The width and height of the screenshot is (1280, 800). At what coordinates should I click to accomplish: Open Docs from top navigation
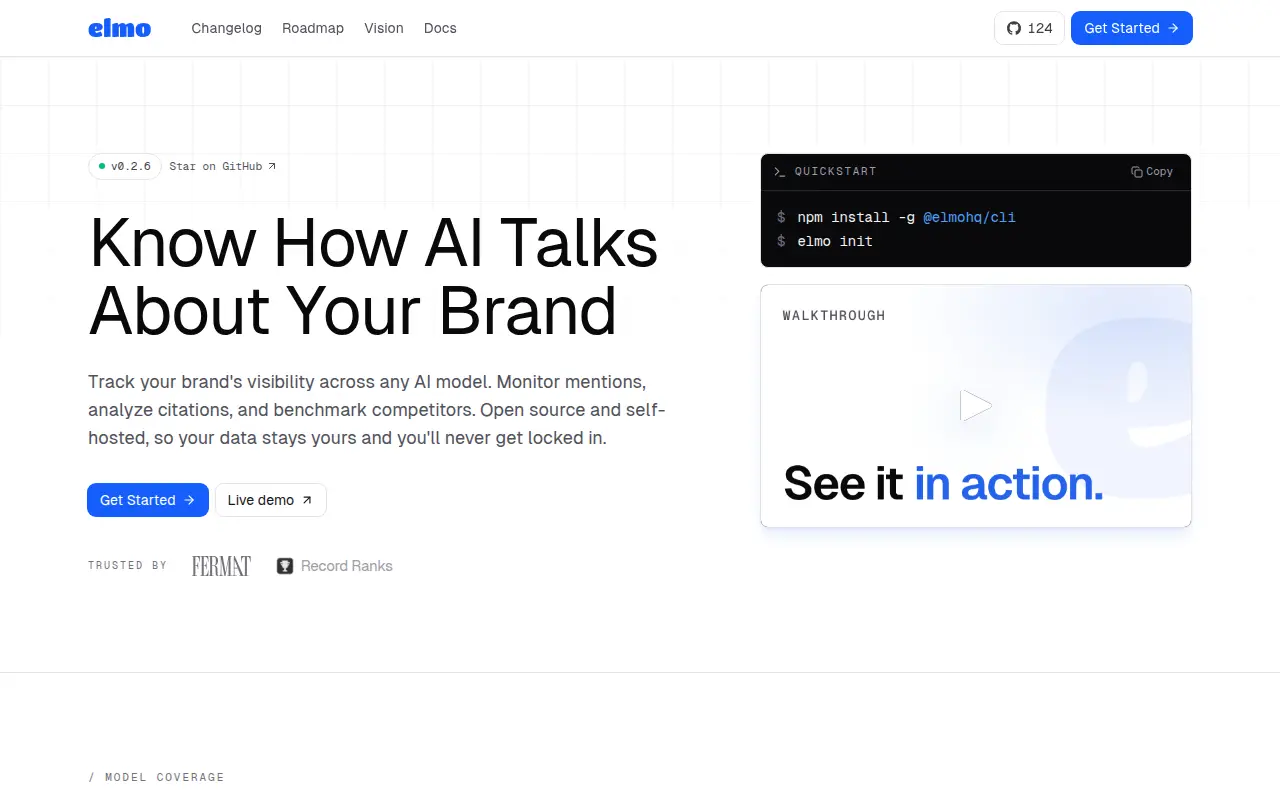(x=440, y=28)
